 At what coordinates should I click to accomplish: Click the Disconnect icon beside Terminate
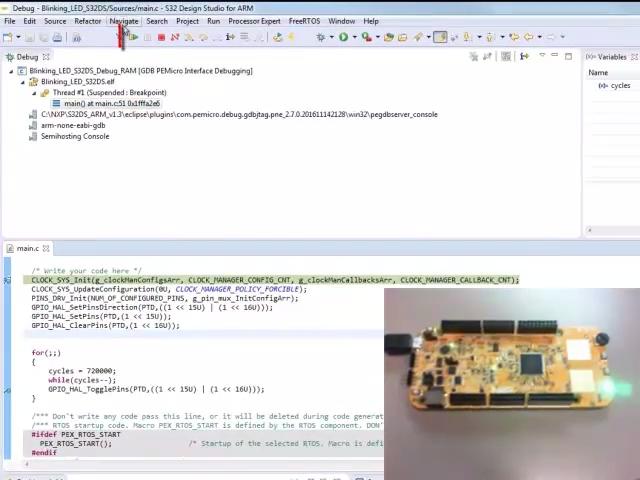pos(174,38)
